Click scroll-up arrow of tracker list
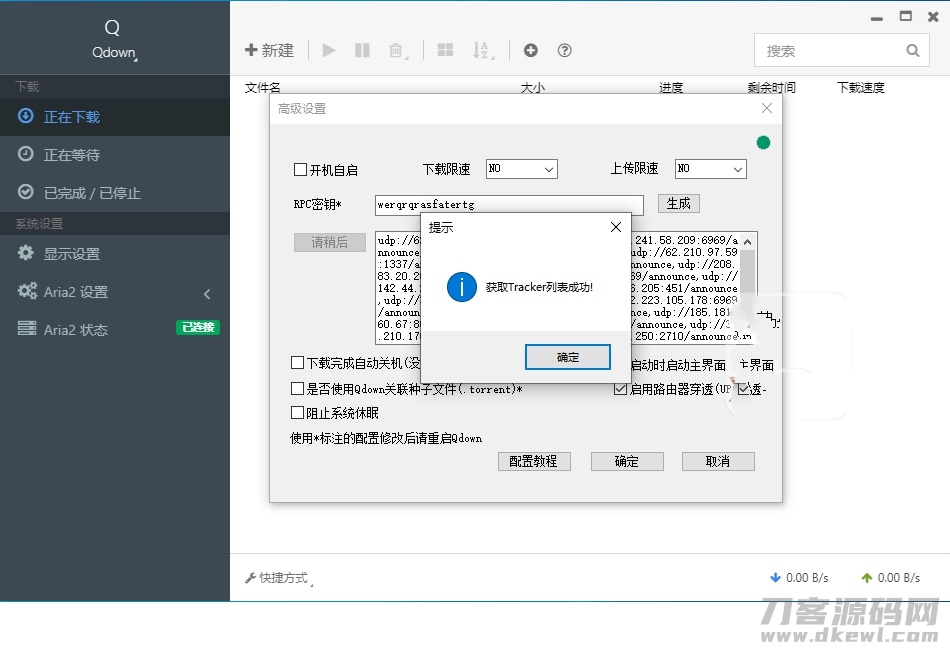950x648 pixels. [748, 242]
